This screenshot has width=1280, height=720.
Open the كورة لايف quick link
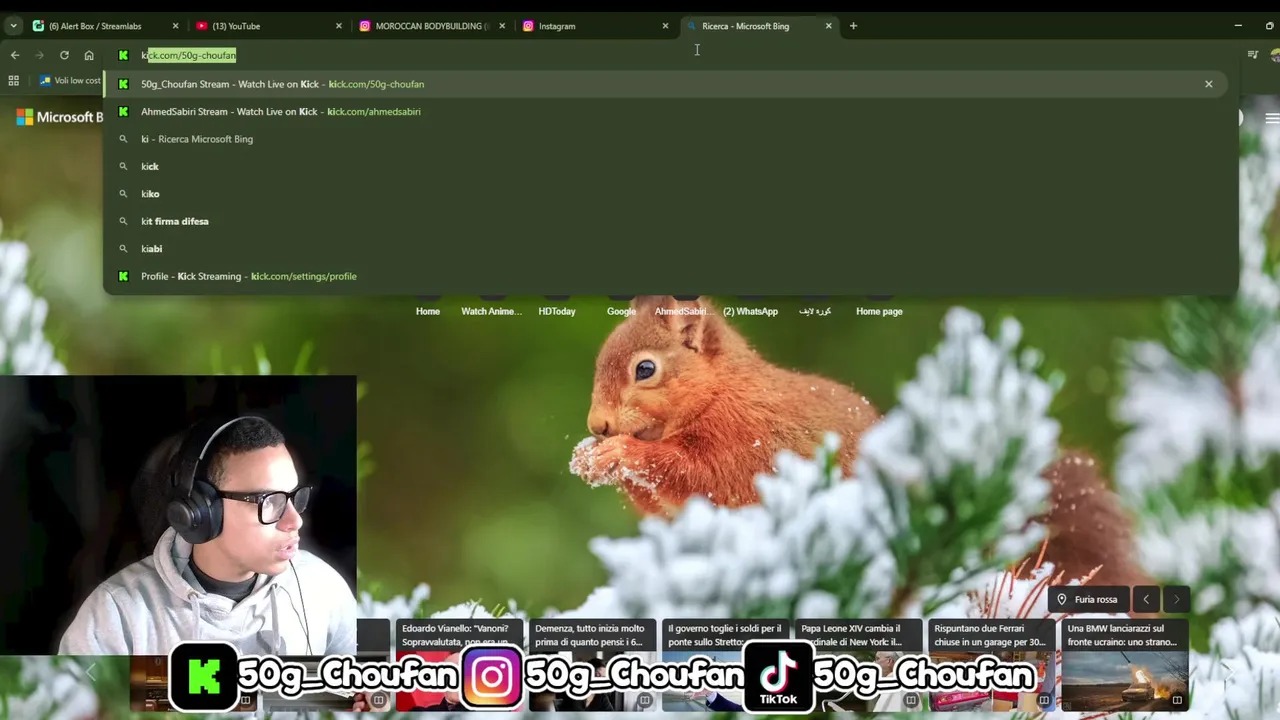pyautogui.click(x=815, y=311)
